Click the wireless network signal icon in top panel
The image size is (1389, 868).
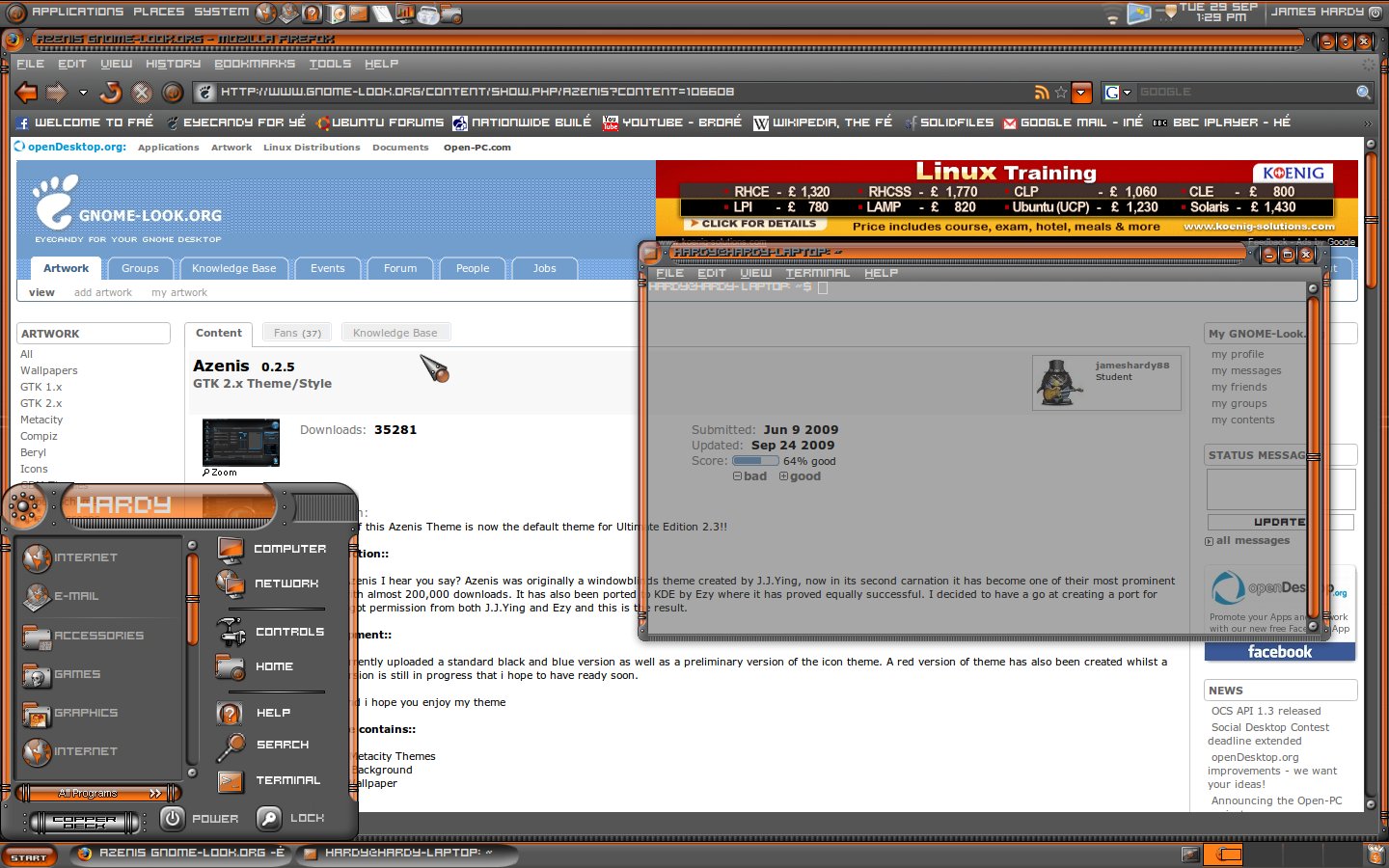coord(1112,14)
